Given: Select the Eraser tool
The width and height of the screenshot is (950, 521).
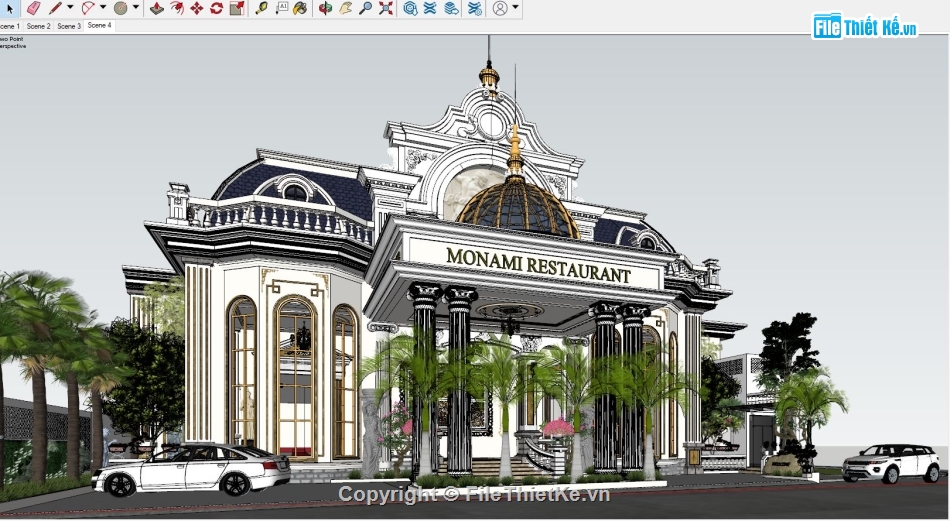Looking at the screenshot, I should click(x=34, y=8).
